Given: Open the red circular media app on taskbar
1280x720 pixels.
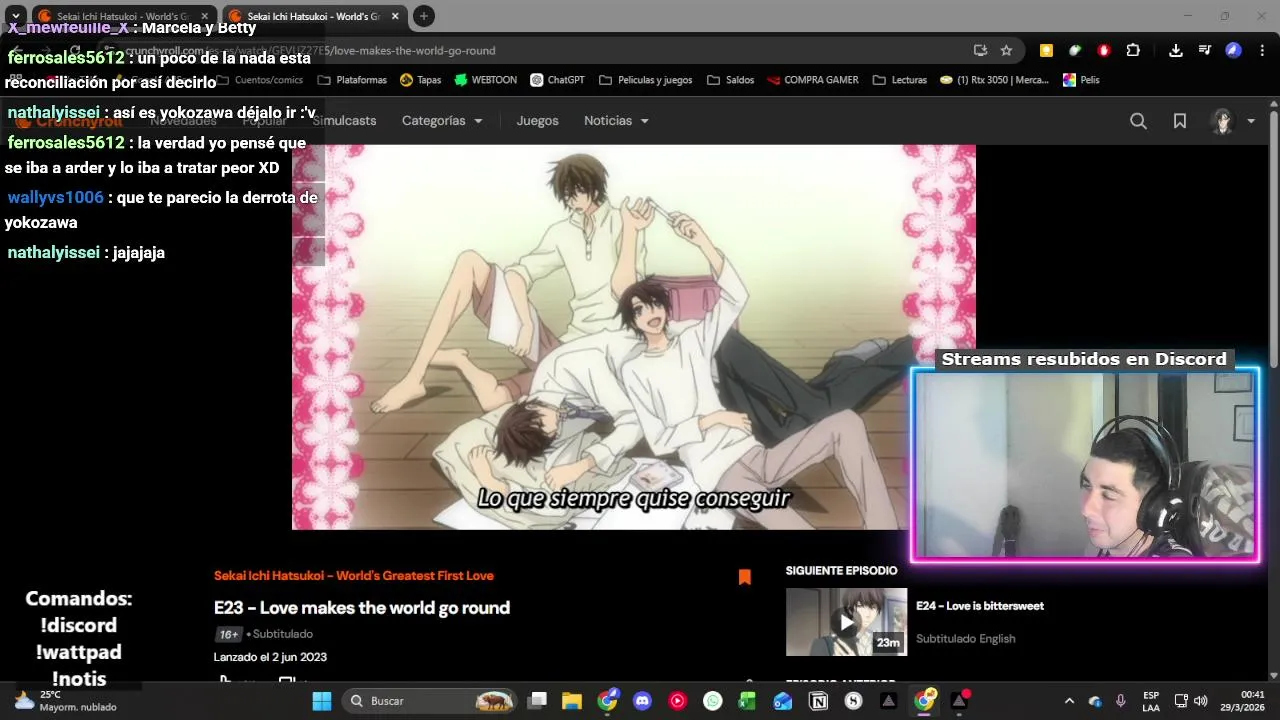Looking at the screenshot, I should click(677, 701).
